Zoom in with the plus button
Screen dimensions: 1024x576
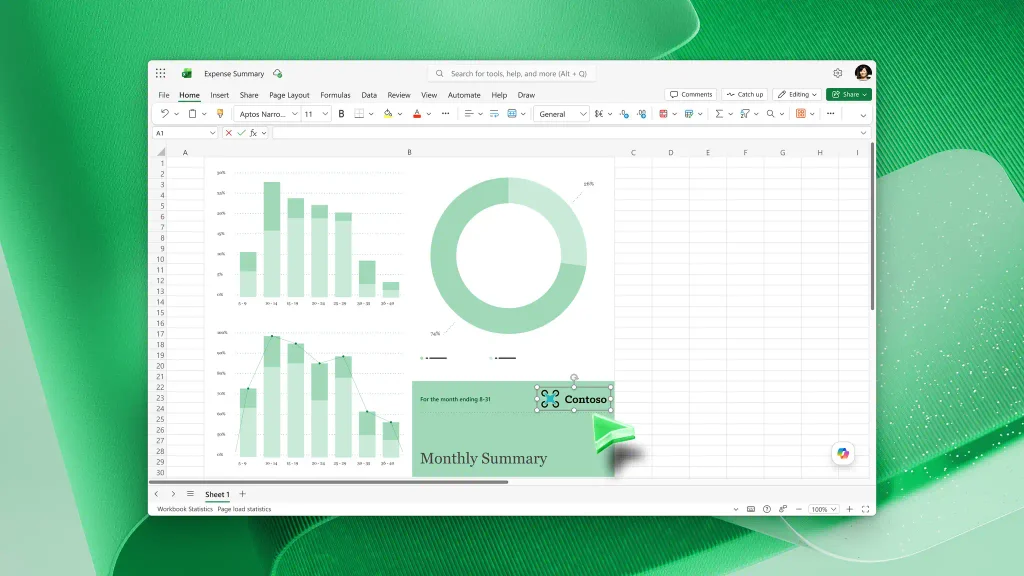(850, 509)
